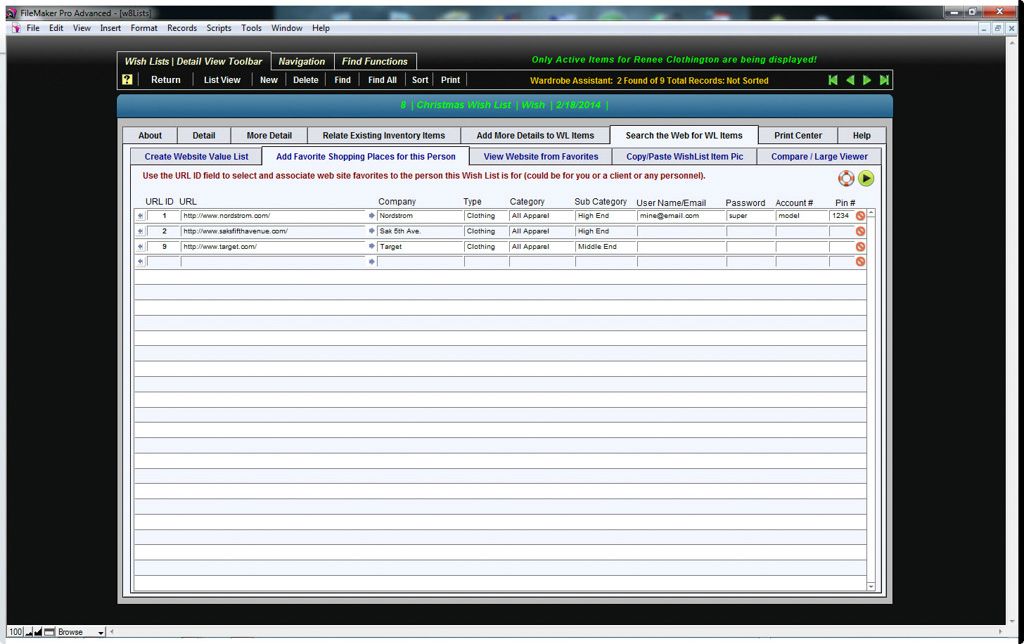1024x644 pixels.
Task: Click red delete icon on the blank row
Action: [860, 261]
